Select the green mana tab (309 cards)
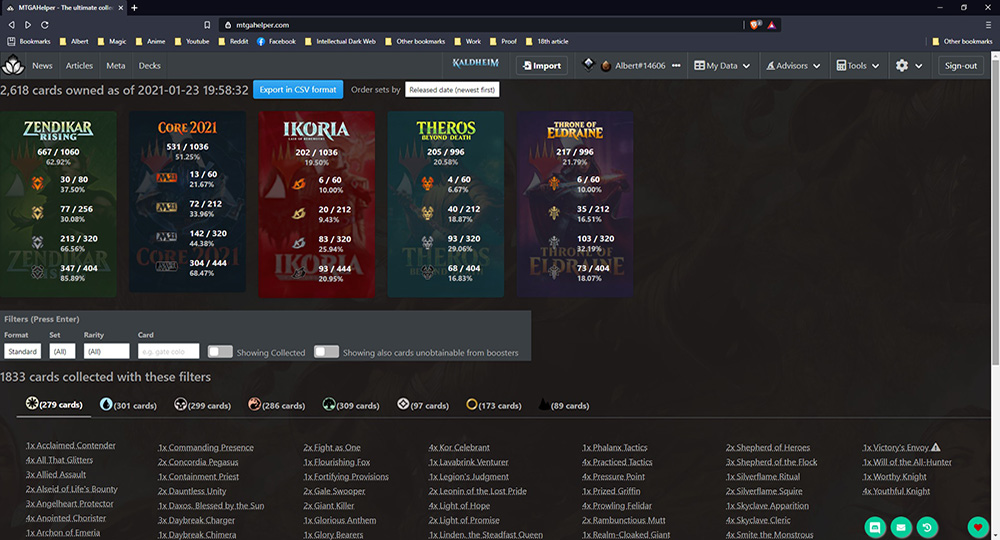The width and height of the screenshot is (1000, 540). [x=351, y=405]
